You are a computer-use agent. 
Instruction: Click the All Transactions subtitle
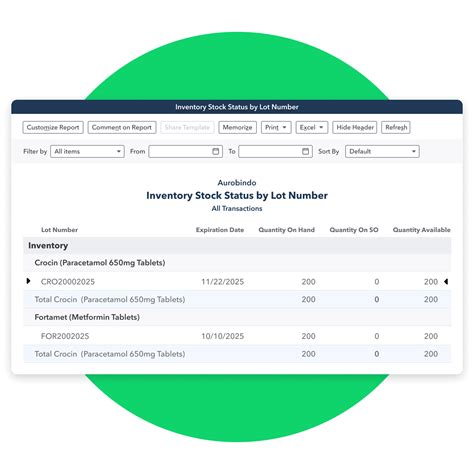tap(237, 208)
